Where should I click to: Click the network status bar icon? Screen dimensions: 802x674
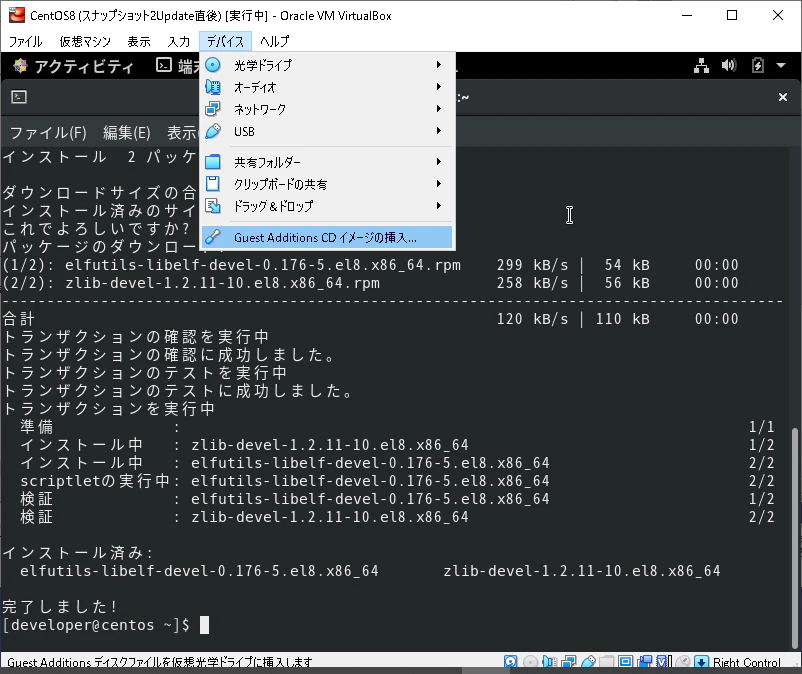[x=569, y=662]
